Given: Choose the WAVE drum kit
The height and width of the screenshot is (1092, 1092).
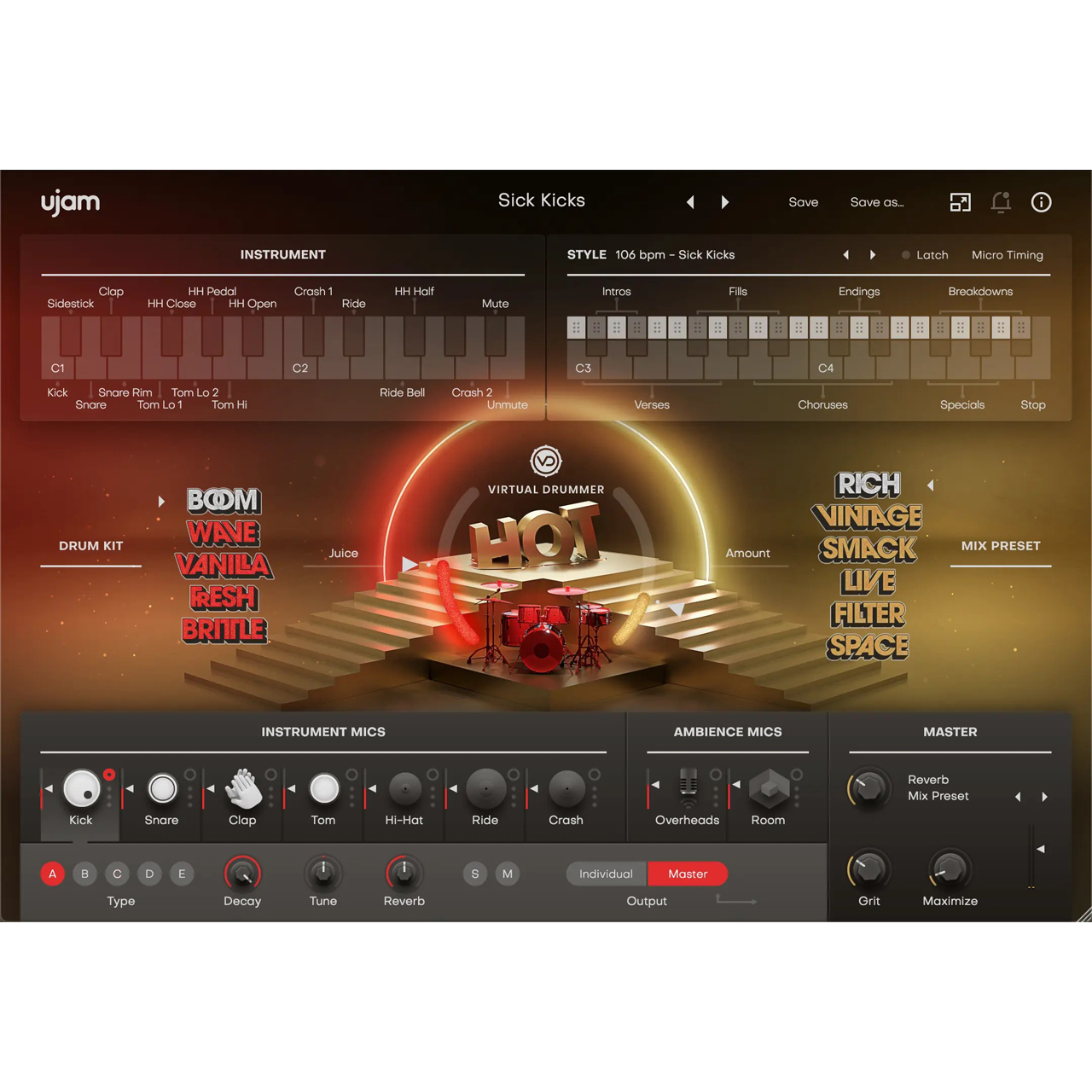Looking at the screenshot, I should [x=224, y=533].
